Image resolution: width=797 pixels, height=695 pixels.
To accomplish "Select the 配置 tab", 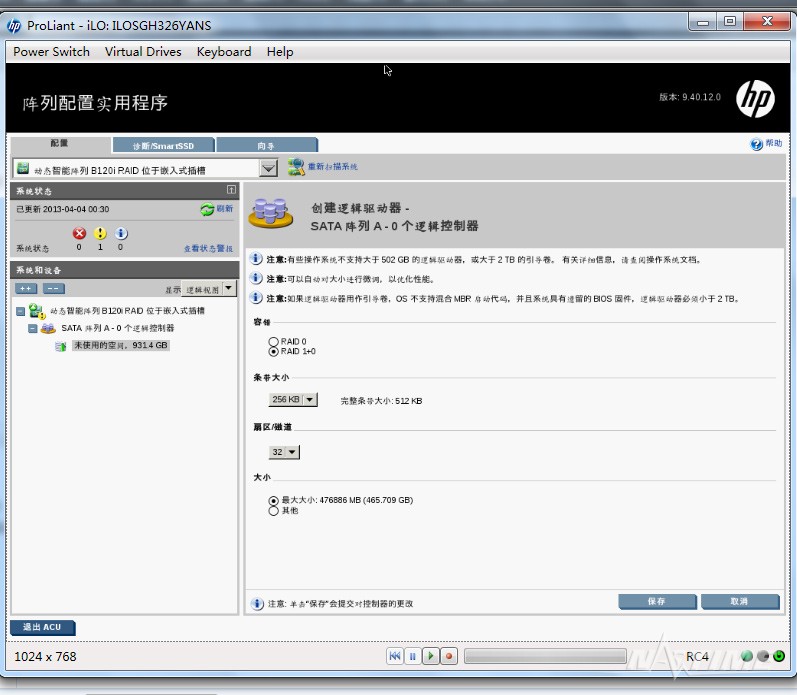I will pos(59,144).
